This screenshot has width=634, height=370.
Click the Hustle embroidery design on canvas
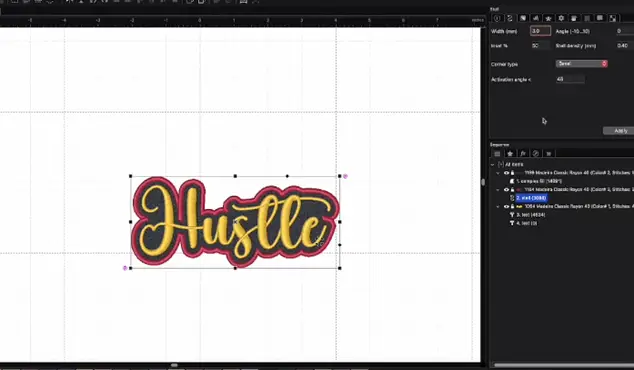coord(235,222)
